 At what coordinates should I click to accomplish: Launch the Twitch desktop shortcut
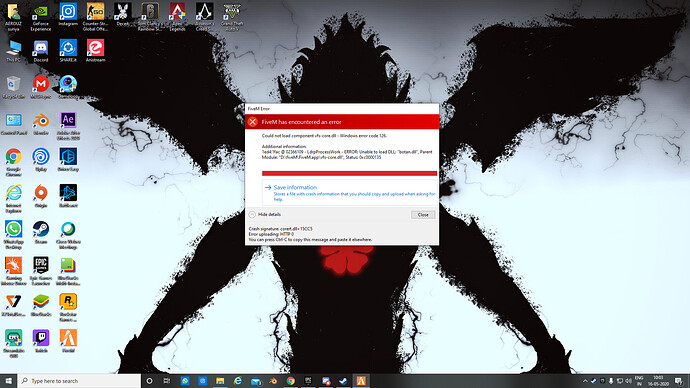41,341
